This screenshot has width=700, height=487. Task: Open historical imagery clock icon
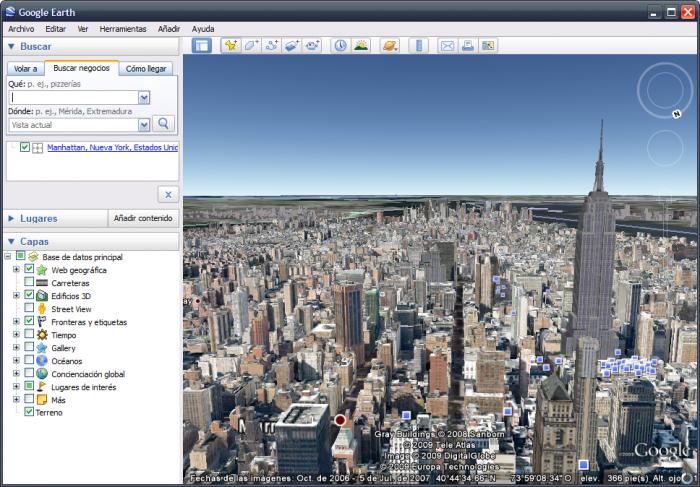pyautogui.click(x=340, y=46)
